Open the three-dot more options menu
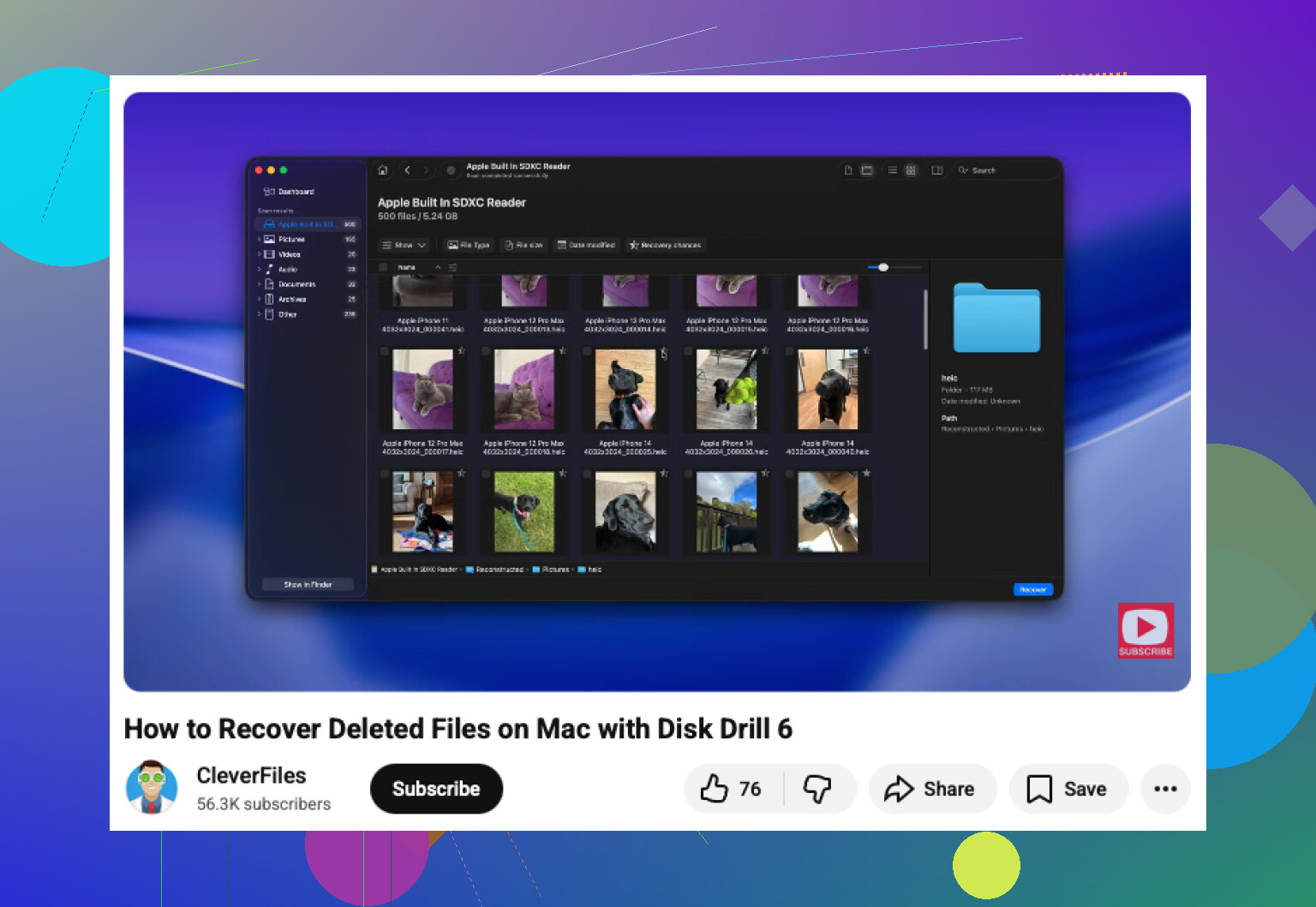This screenshot has width=1316, height=907. (x=1165, y=789)
